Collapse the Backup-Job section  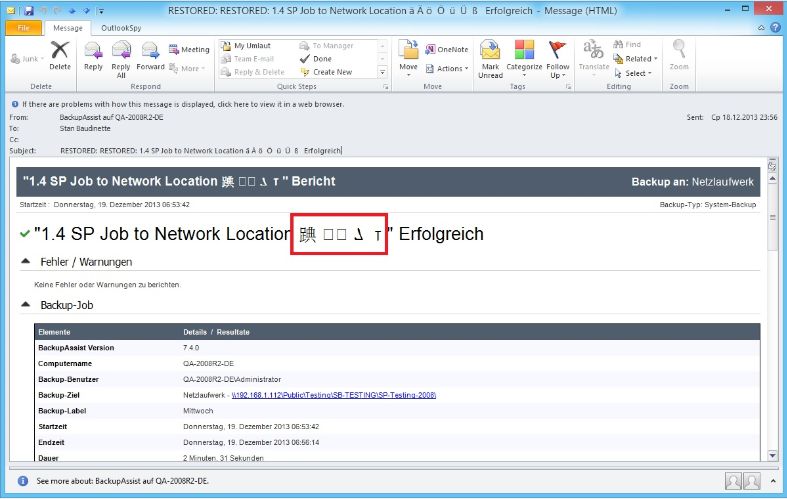26,304
